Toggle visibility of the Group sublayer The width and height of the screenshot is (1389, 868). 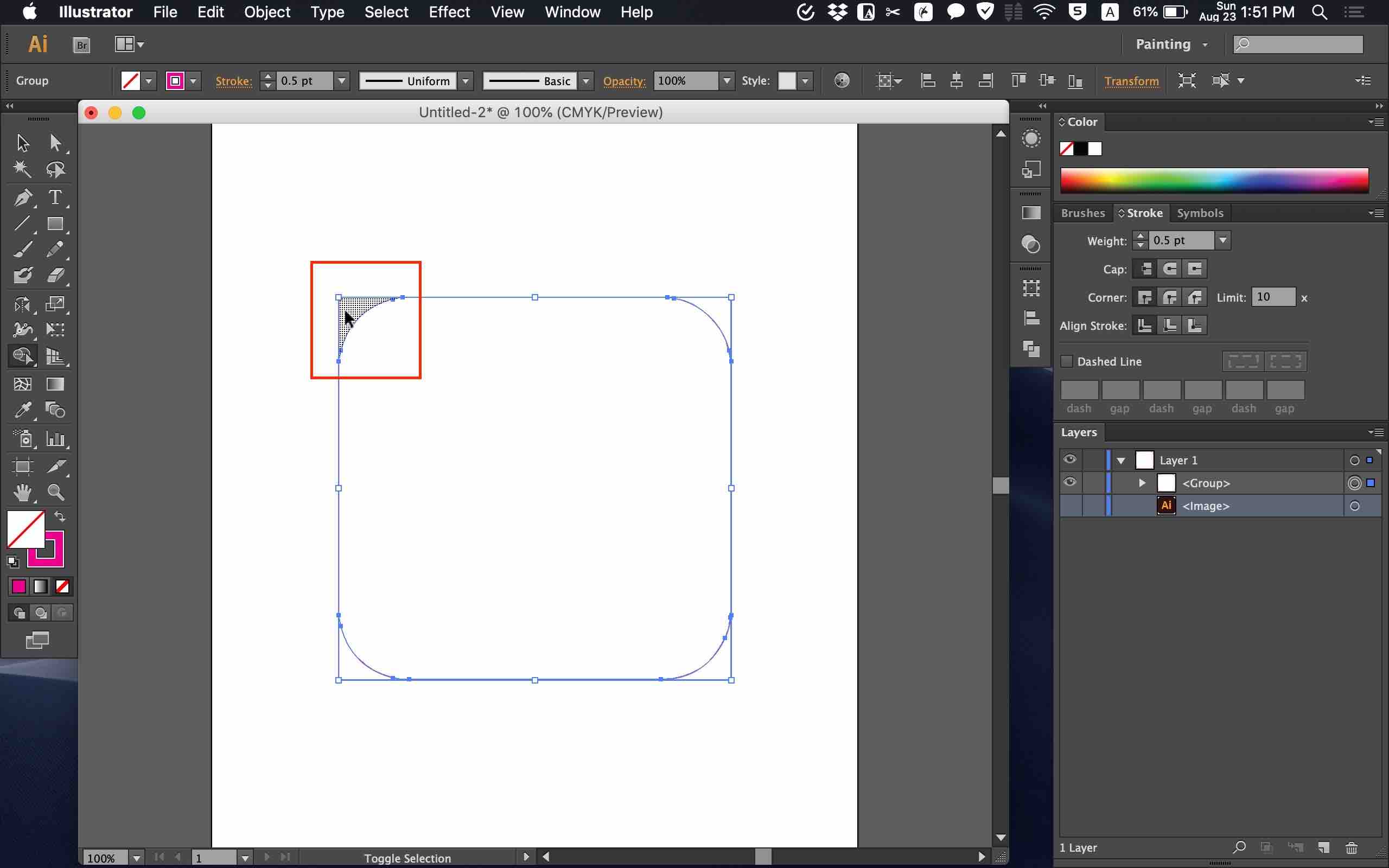pyautogui.click(x=1070, y=482)
